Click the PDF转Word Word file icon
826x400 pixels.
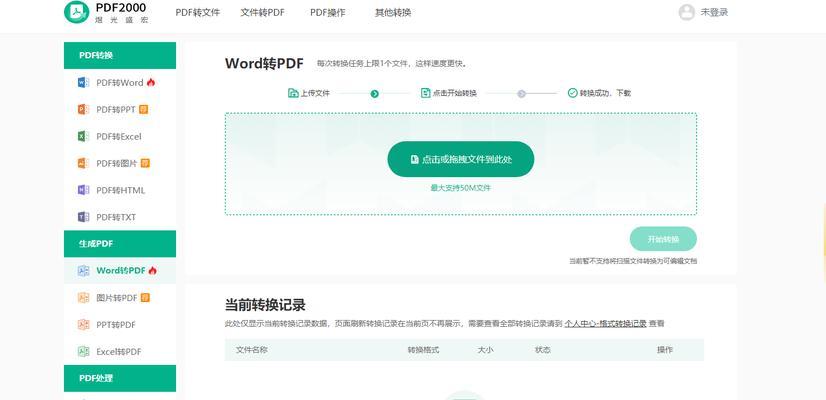(x=83, y=82)
